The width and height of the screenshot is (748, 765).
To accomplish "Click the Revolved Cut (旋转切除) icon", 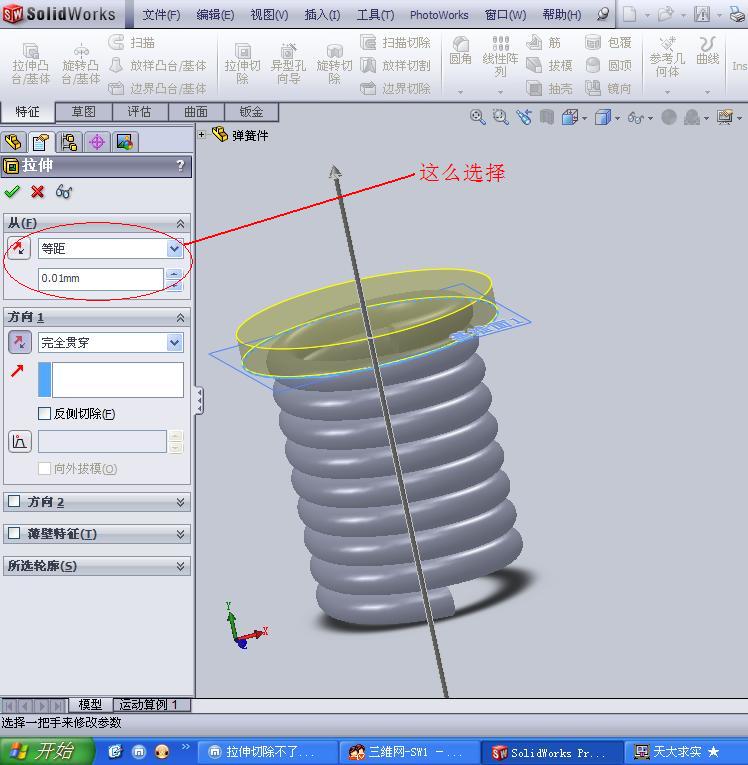I will click(334, 64).
